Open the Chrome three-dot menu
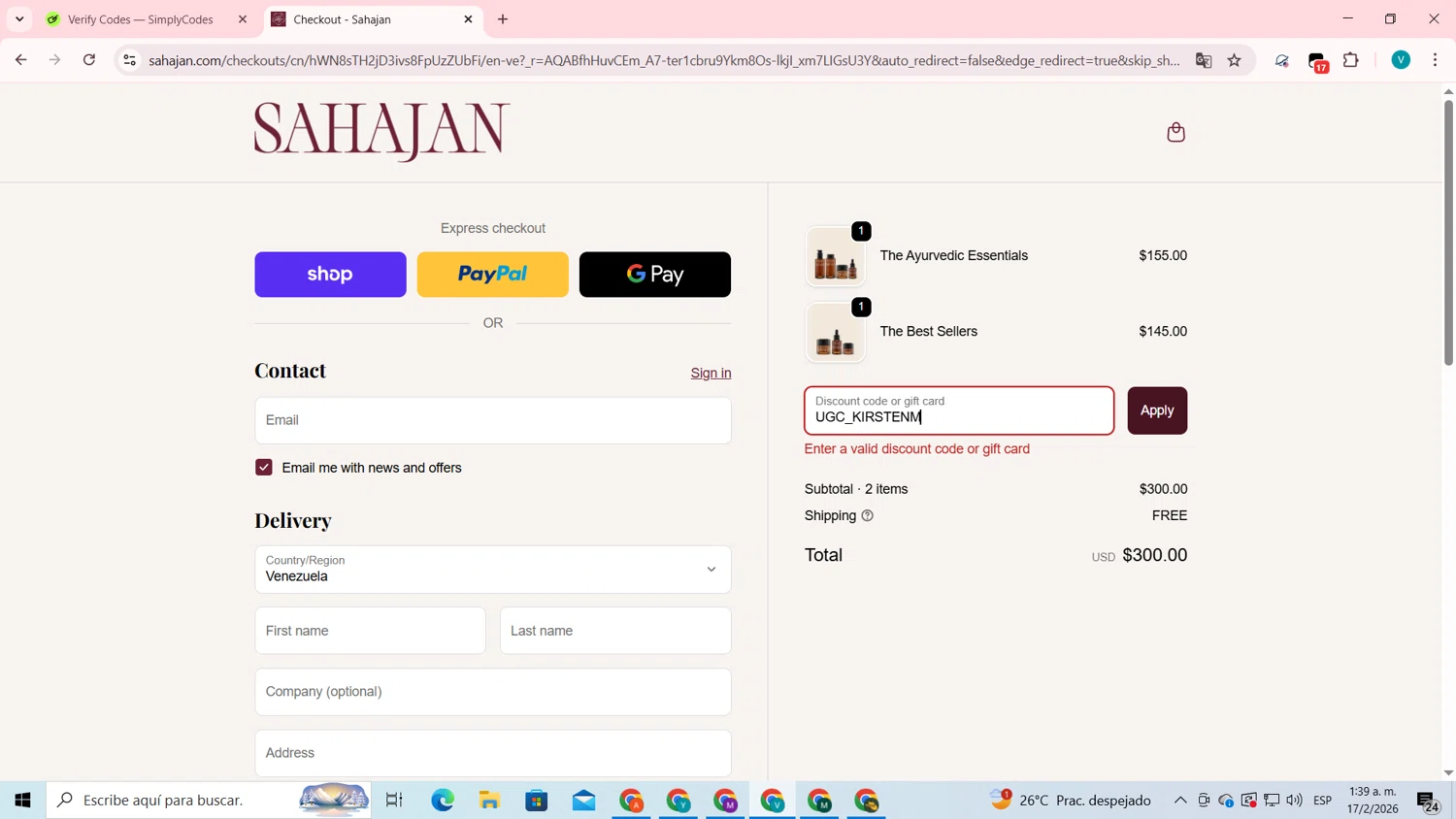Viewport: 1456px width, 819px height. tap(1435, 60)
